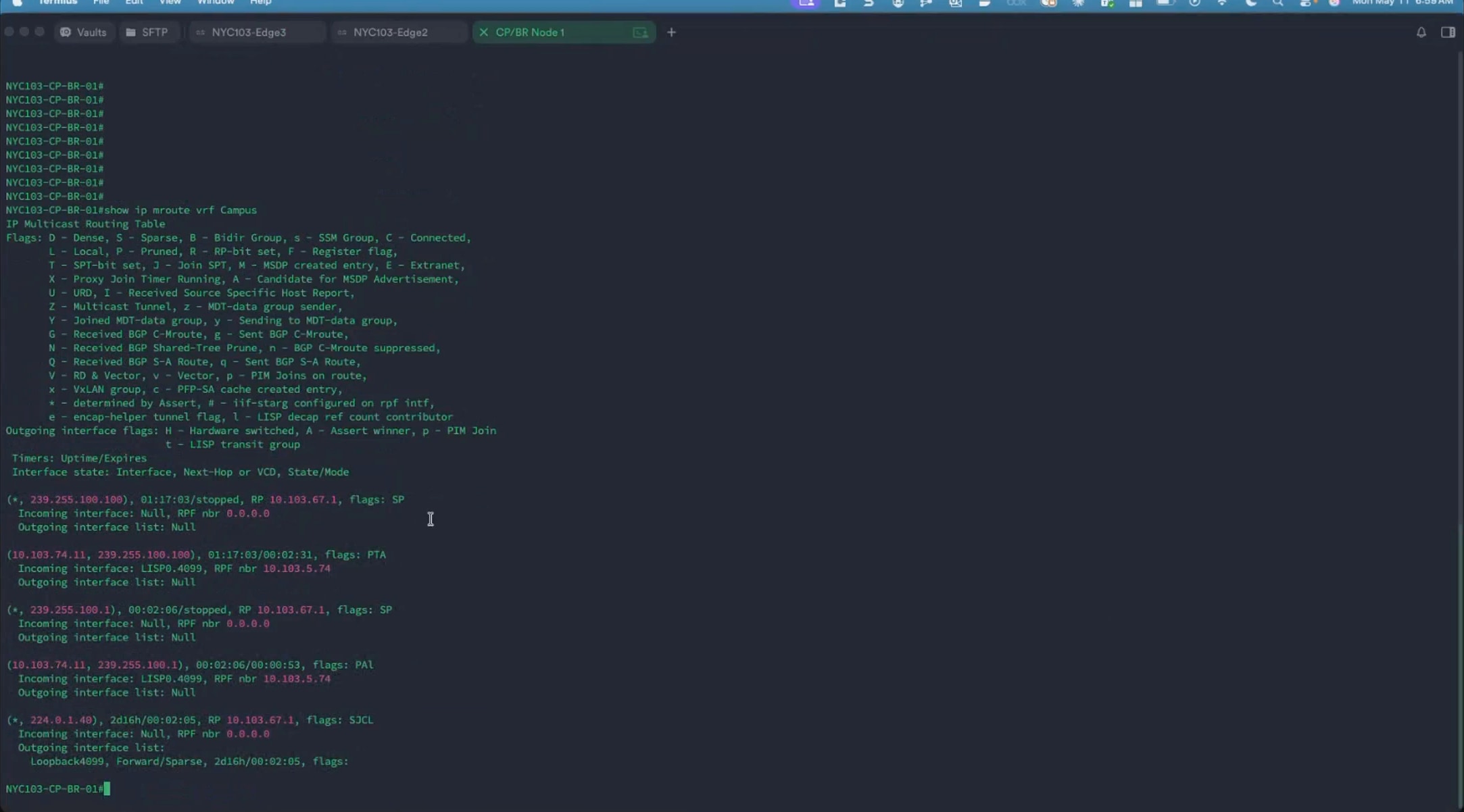Click the '(*, 239.255.100.100)' mroute entry line
The height and width of the screenshot is (812, 1464).
coord(205,499)
